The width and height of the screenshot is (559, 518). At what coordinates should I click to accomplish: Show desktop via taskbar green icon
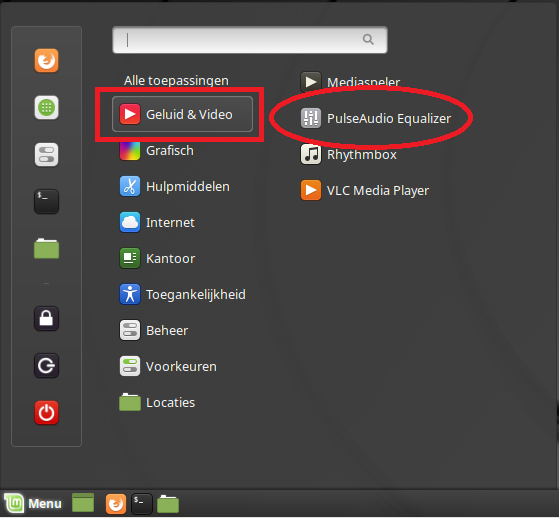point(83,503)
